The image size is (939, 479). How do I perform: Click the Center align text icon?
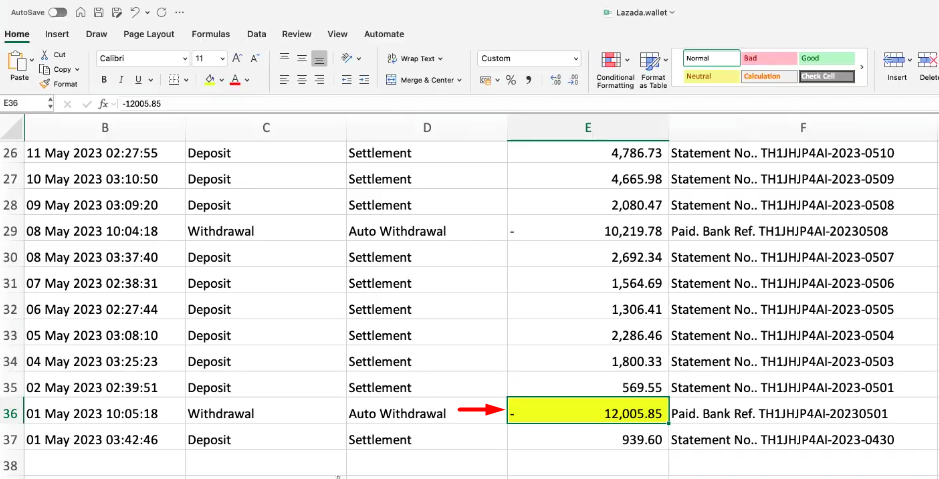[x=302, y=80]
